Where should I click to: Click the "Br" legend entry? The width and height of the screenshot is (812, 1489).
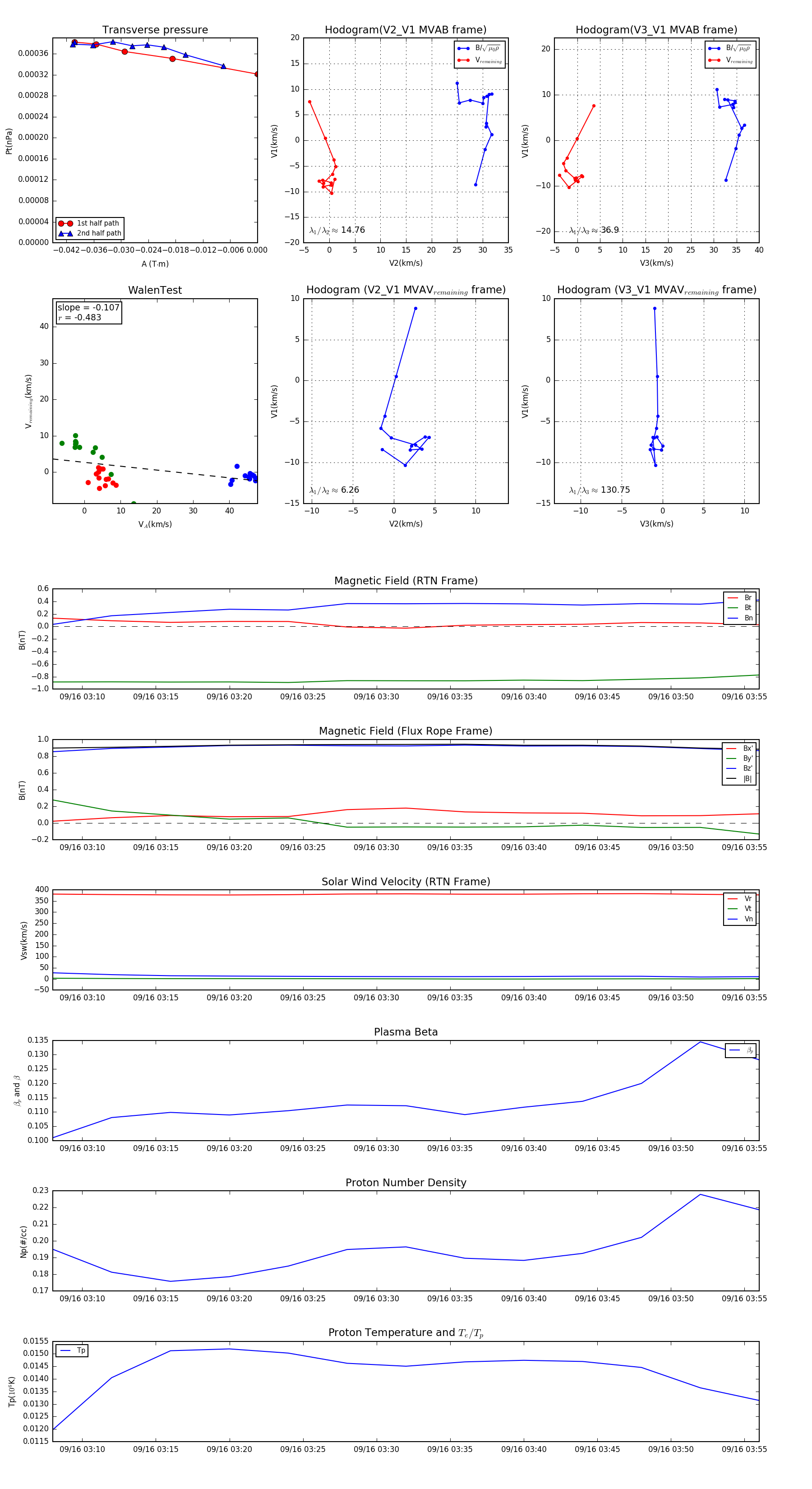point(740,598)
